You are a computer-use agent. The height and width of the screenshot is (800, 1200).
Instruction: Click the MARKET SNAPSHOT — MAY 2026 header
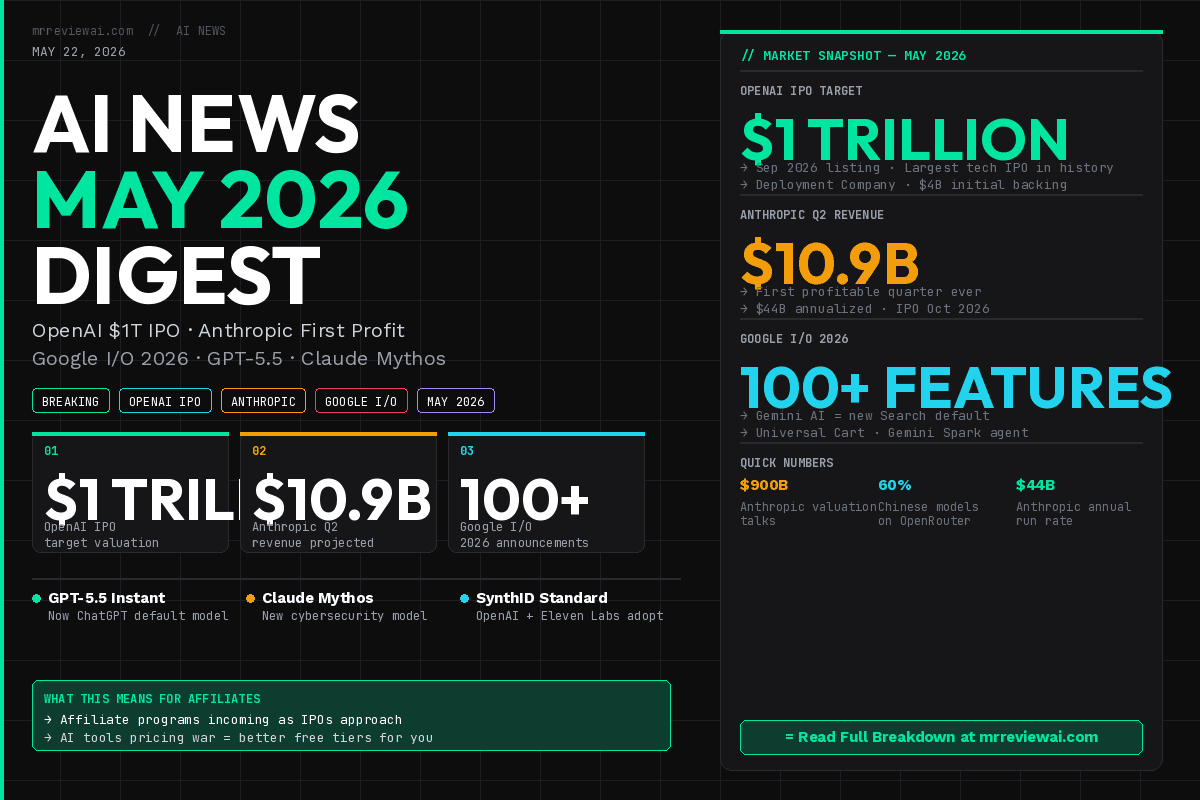(x=854, y=56)
